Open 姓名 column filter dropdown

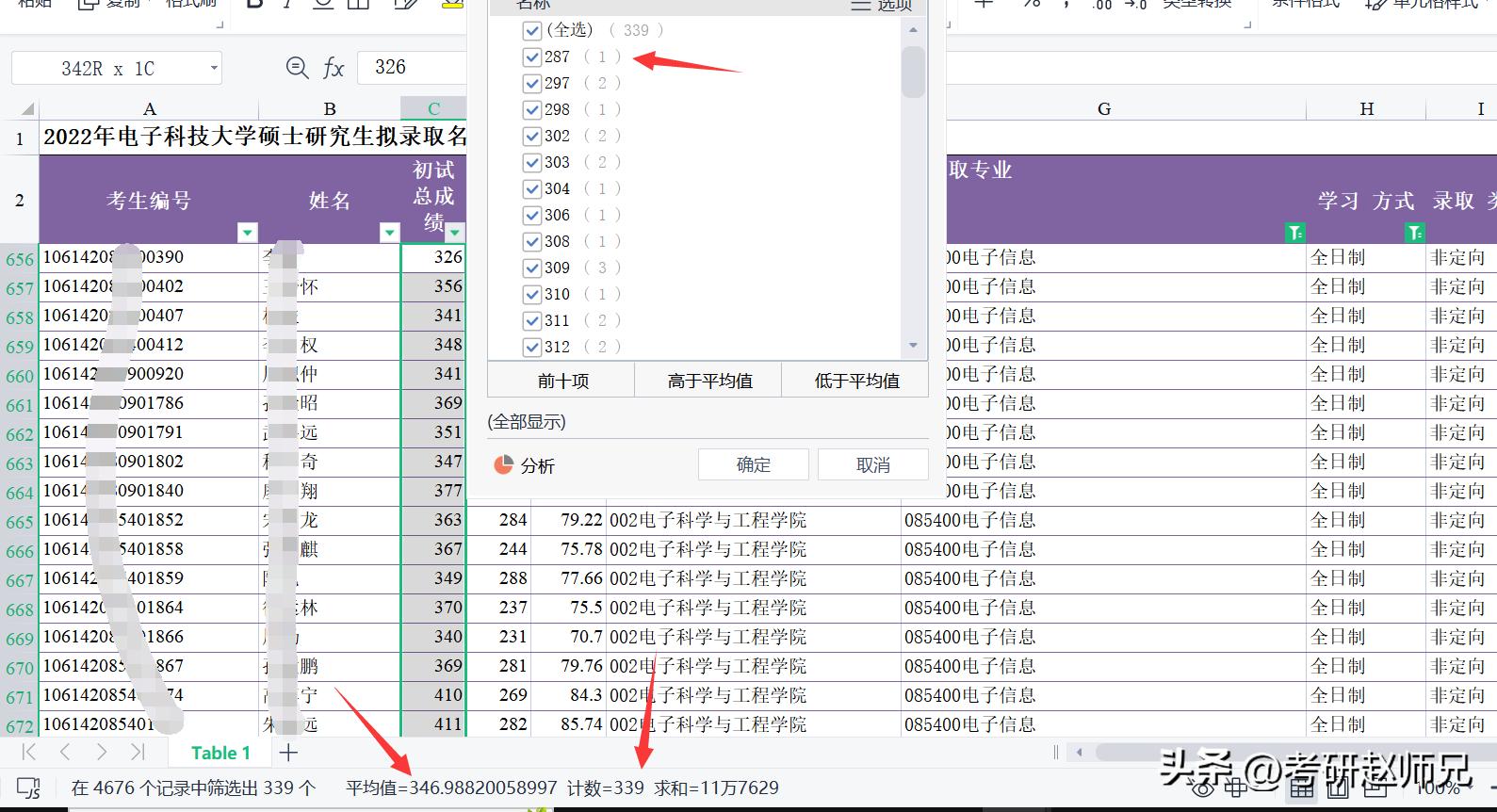(389, 233)
